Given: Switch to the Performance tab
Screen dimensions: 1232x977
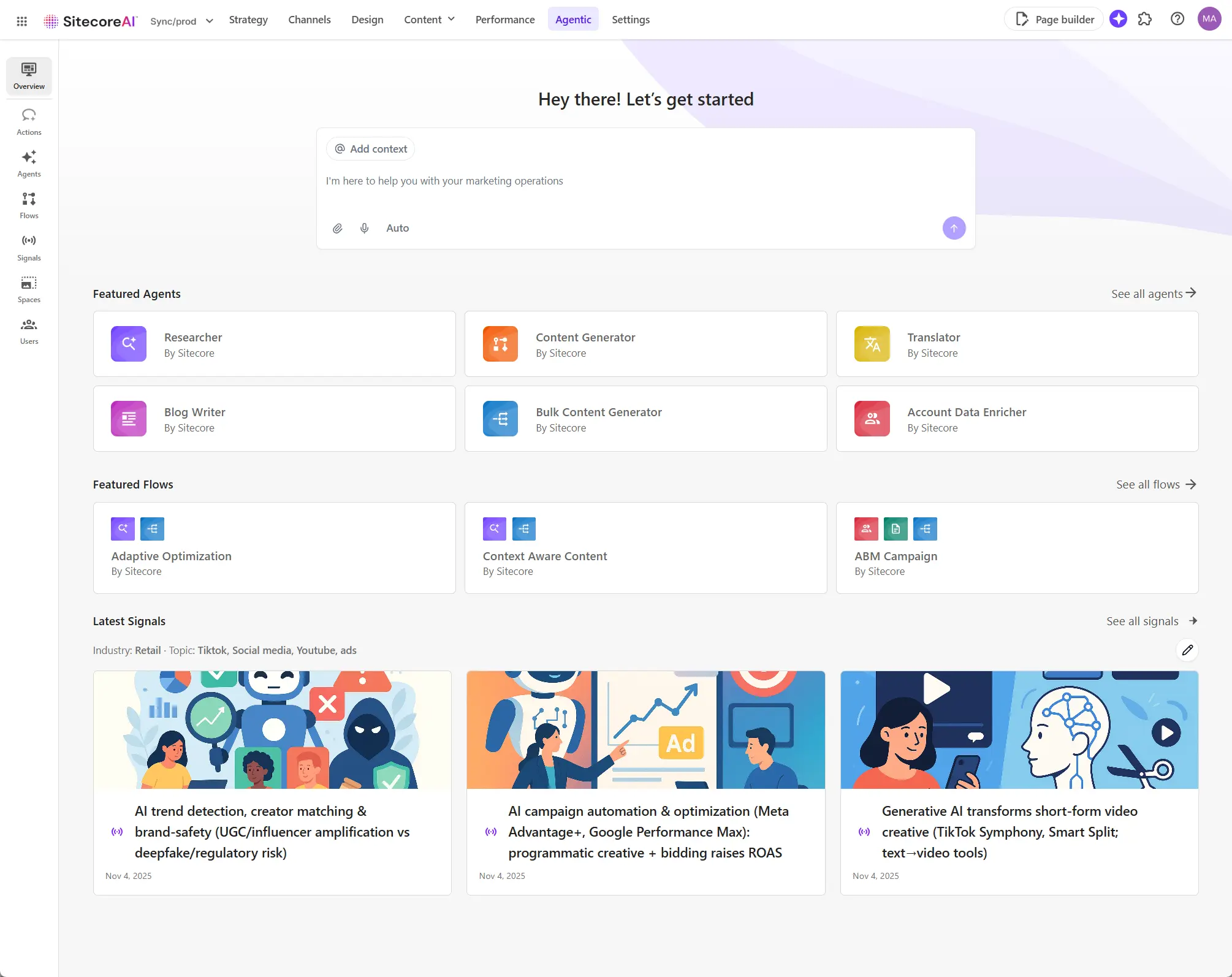Looking at the screenshot, I should point(505,20).
